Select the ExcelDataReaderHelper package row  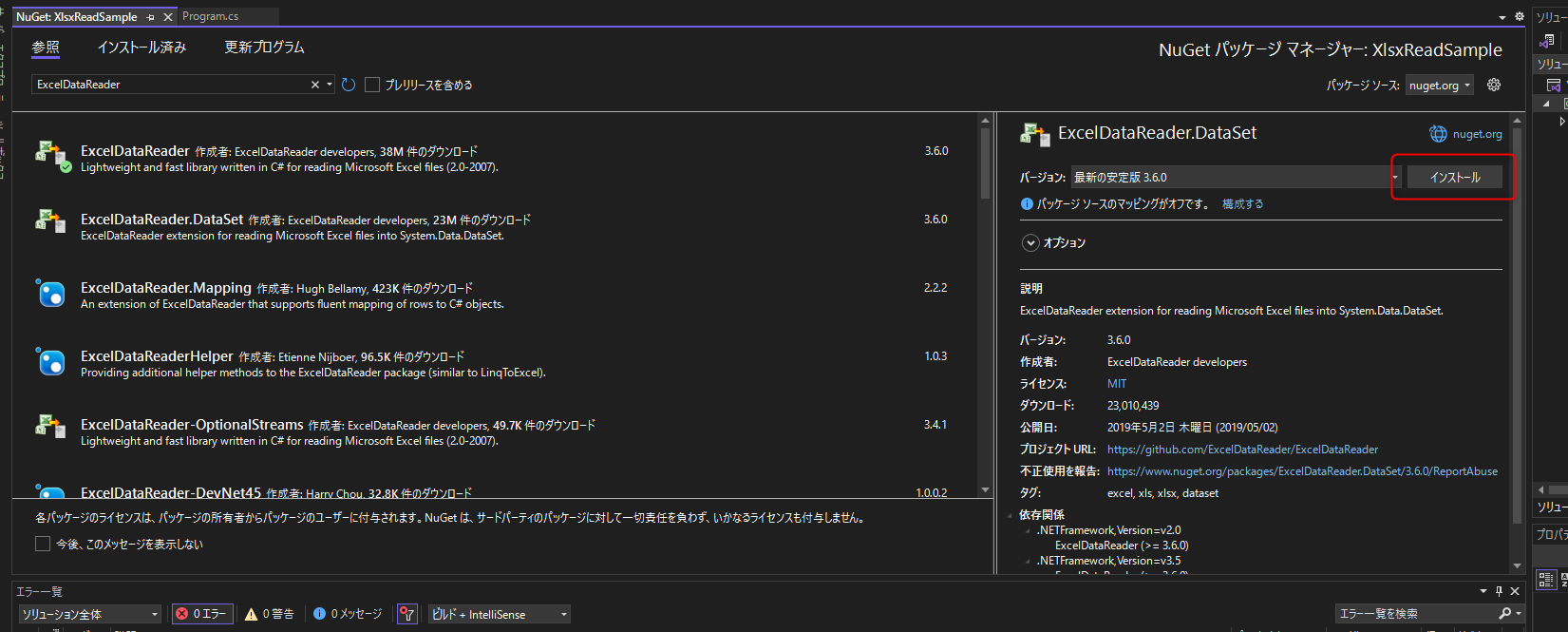[495, 363]
